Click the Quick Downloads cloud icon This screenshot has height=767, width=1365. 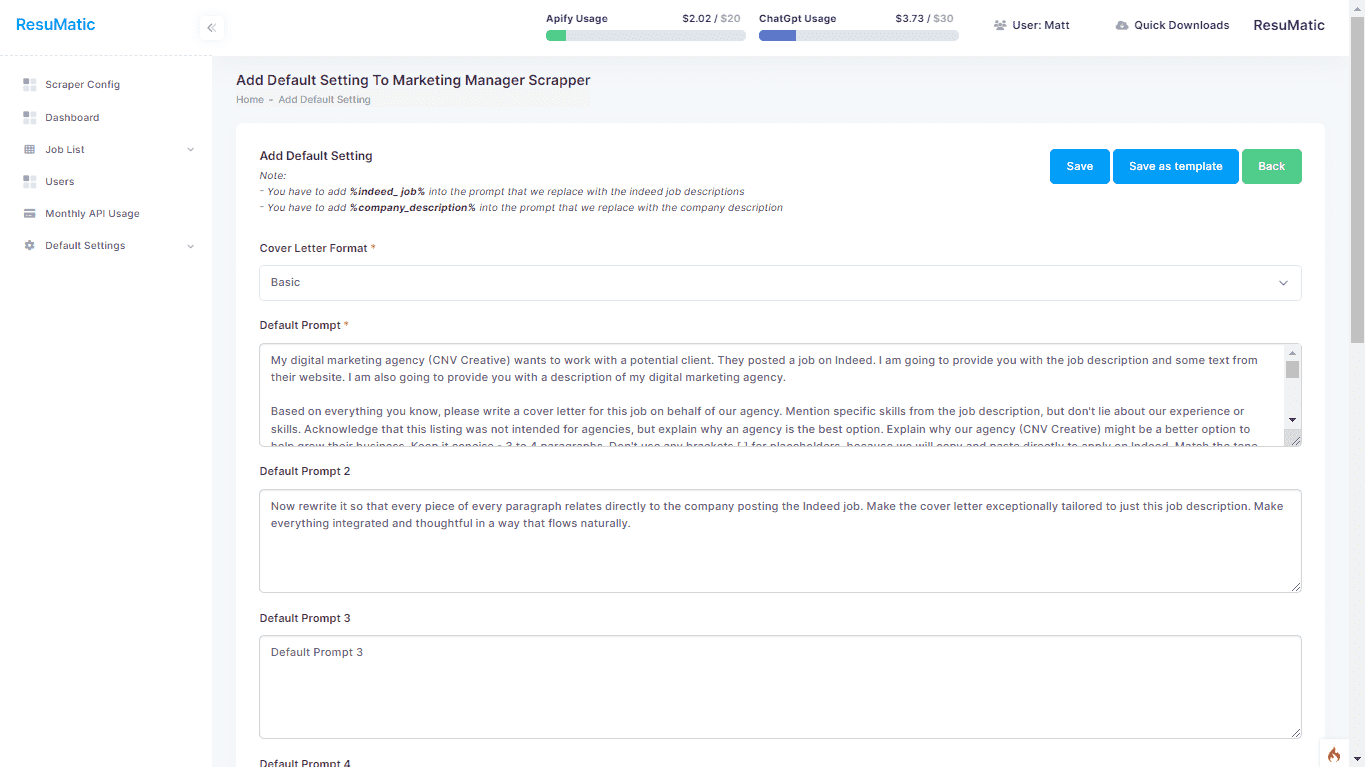click(x=1122, y=26)
